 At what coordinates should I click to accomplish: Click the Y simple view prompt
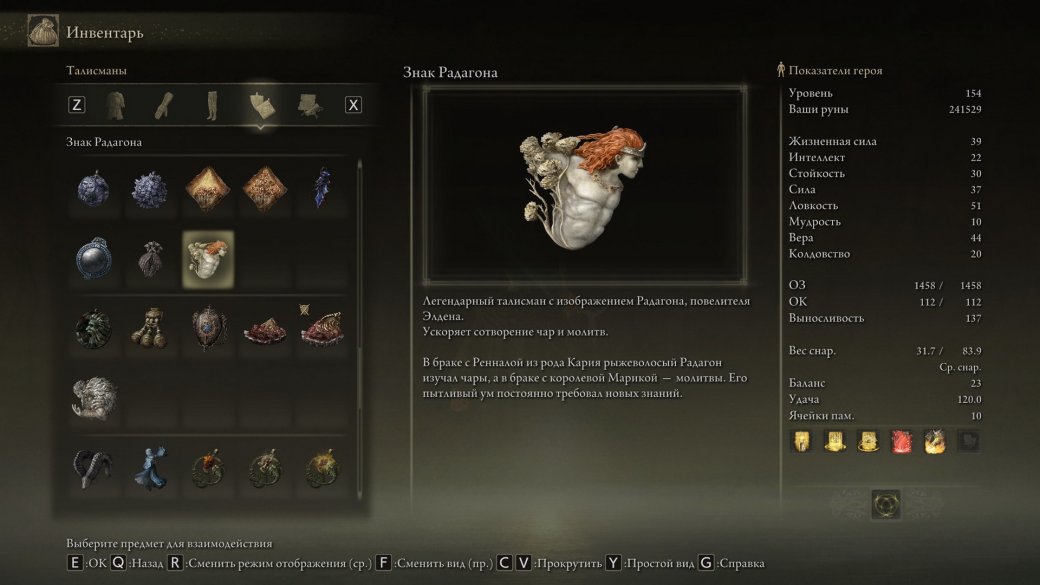[x=649, y=563]
